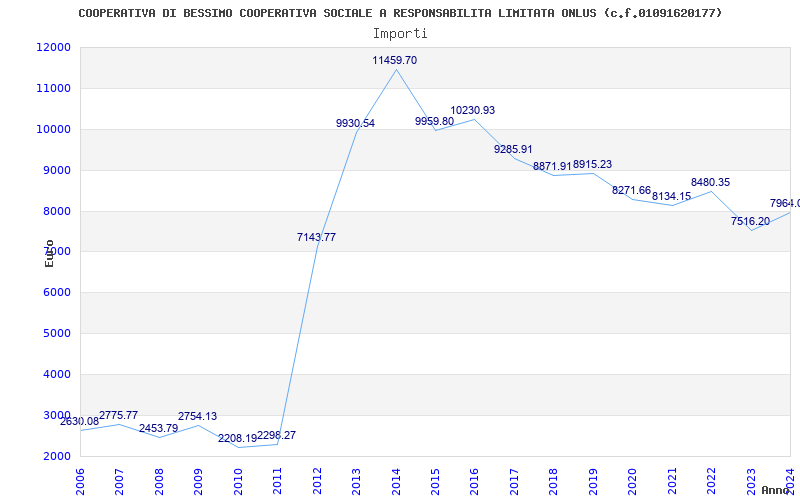
Task: Select the 2017 year axis label
Action: 514,481
